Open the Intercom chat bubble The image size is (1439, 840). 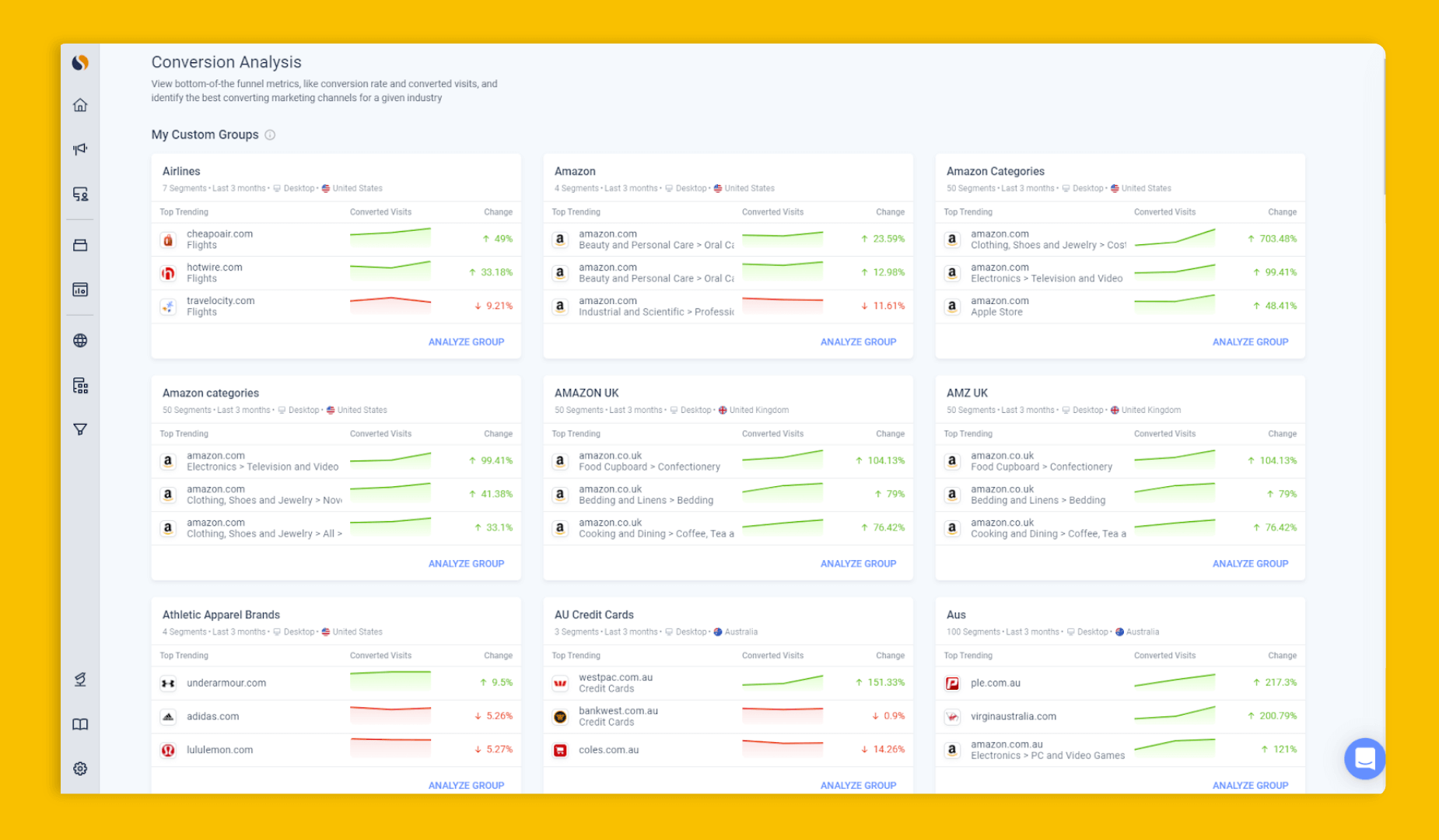[1364, 759]
